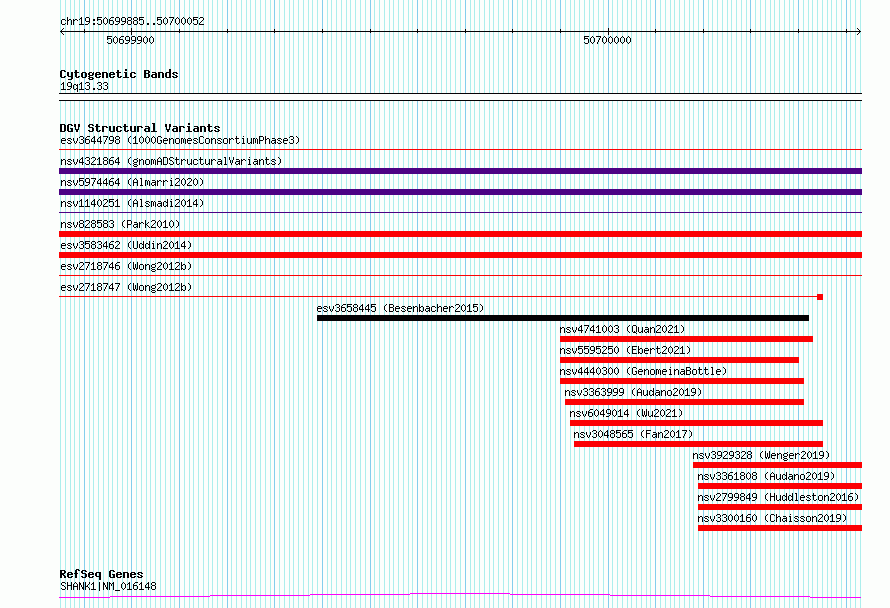Select the DGV Structural Variants track title

140,128
